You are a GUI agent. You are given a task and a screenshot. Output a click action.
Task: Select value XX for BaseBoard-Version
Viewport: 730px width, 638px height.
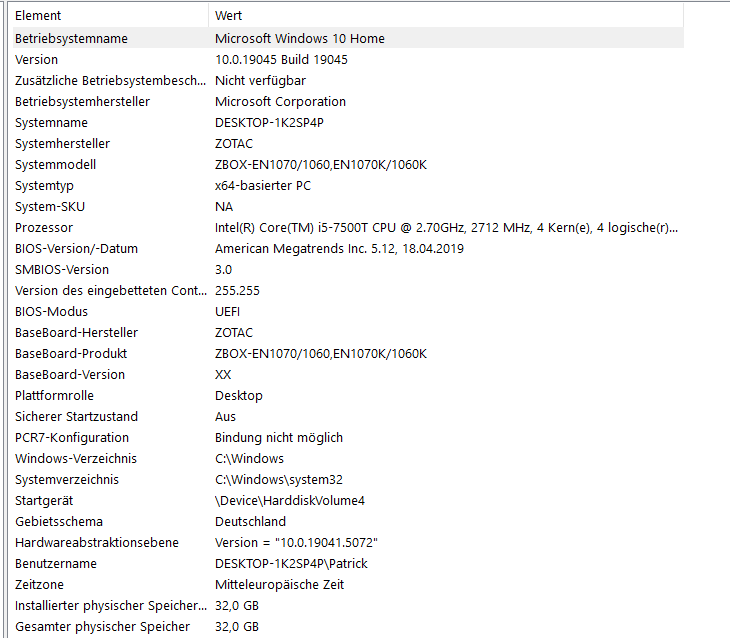tap(223, 374)
